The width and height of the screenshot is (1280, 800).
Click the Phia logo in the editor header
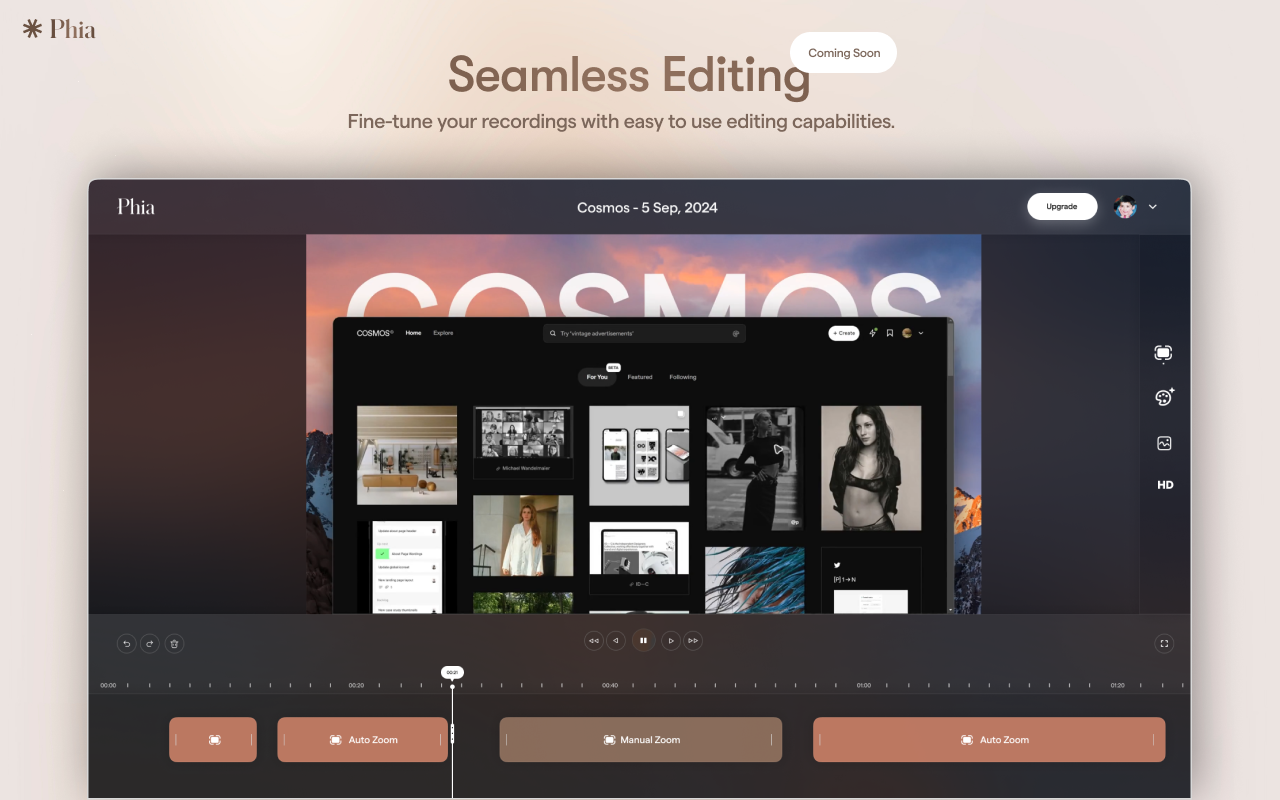pyautogui.click(x=136, y=206)
